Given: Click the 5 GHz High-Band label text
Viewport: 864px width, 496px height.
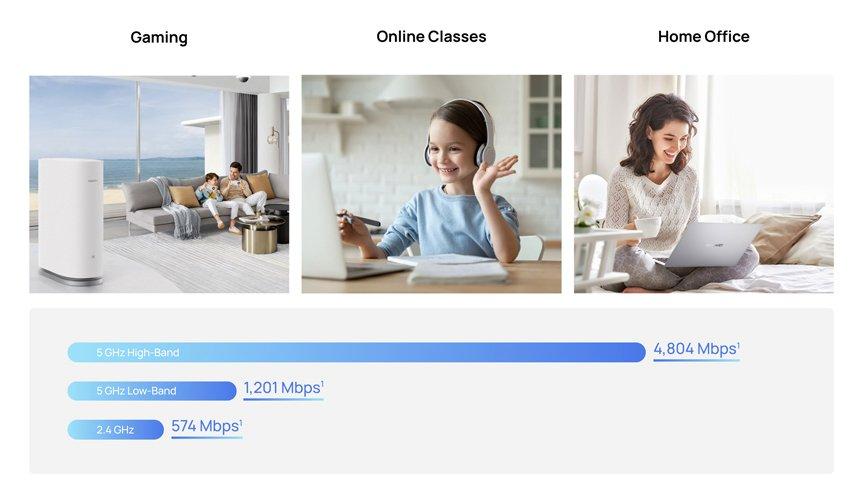Looking at the screenshot, I should click(x=138, y=352).
